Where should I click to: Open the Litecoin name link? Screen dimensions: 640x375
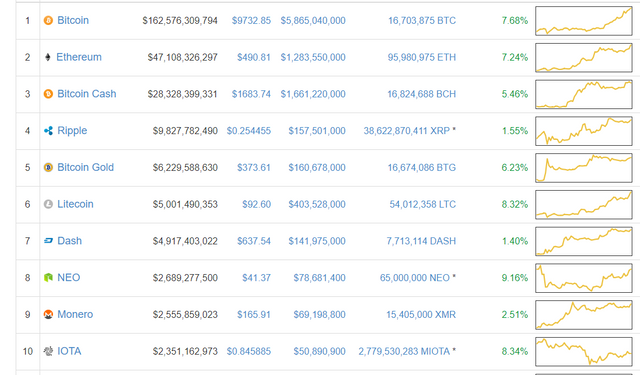75,204
